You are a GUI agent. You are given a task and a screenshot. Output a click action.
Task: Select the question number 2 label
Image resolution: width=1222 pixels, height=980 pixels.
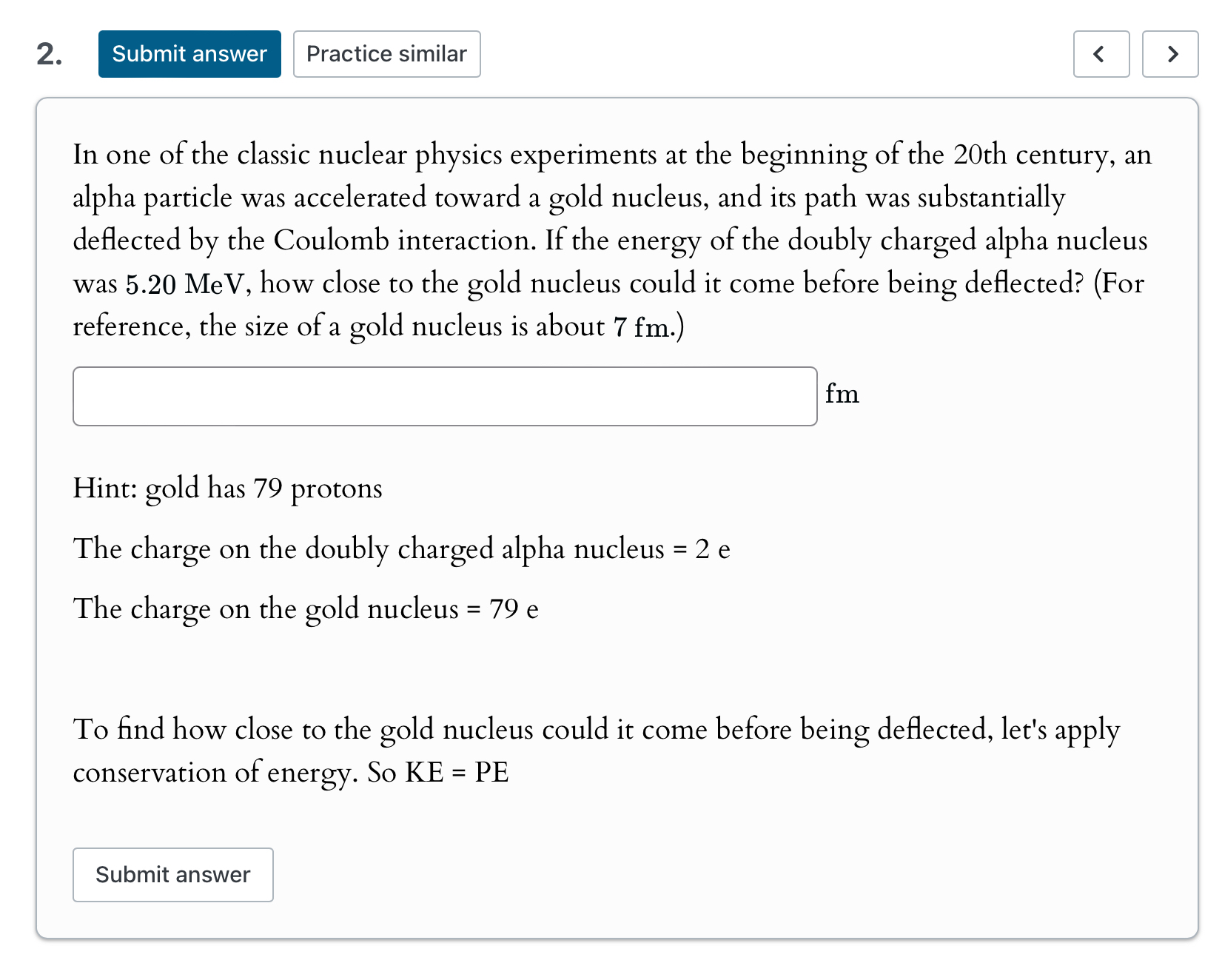pos(48,53)
